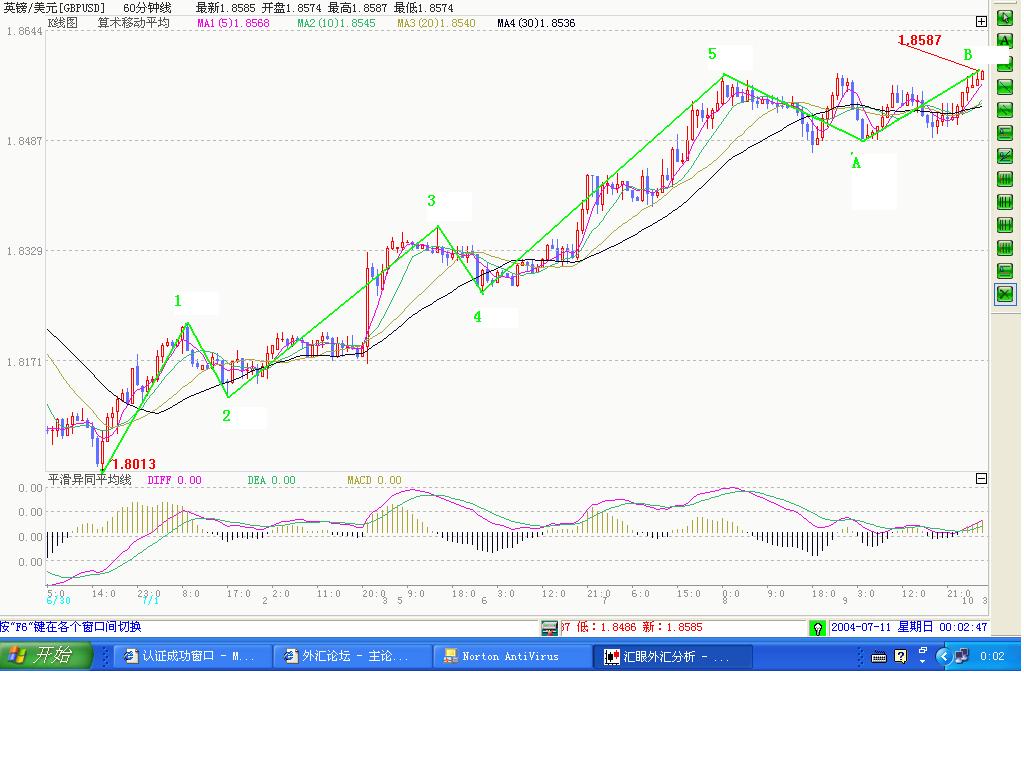1024x768 pixels.
Task: Click the network computers tray icon
Action: coord(961,656)
